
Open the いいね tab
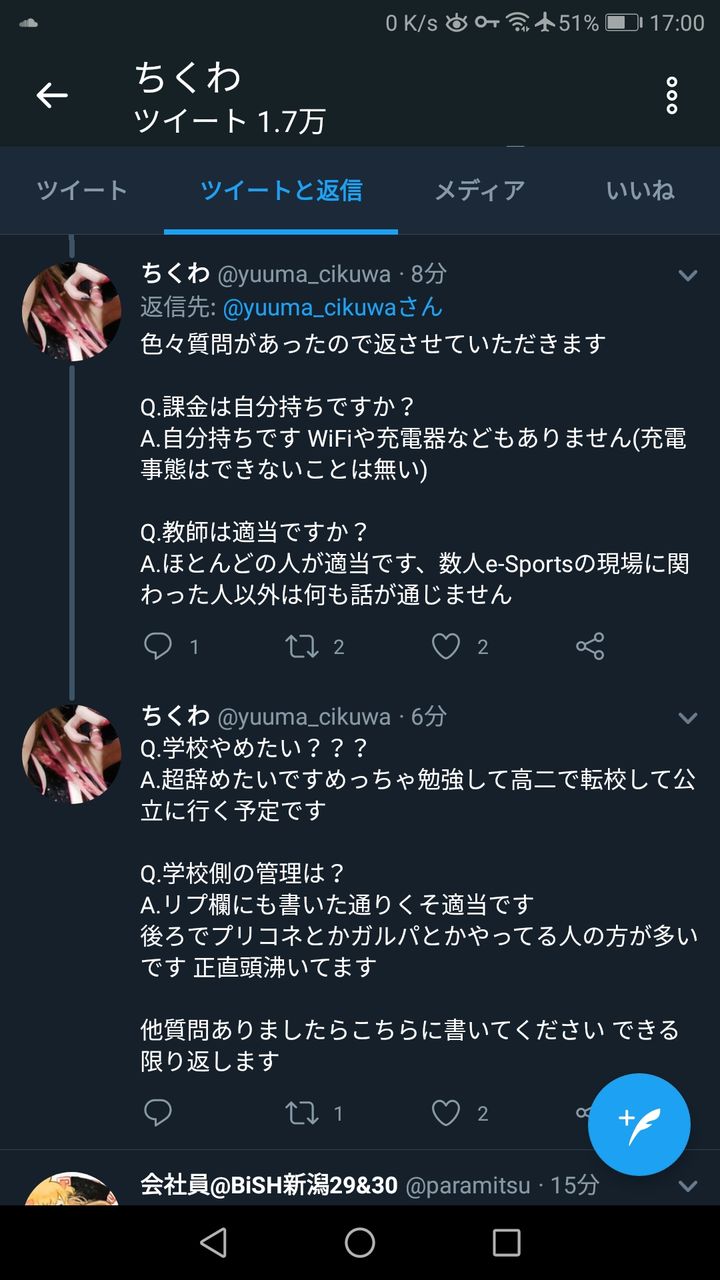[x=640, y=190]
